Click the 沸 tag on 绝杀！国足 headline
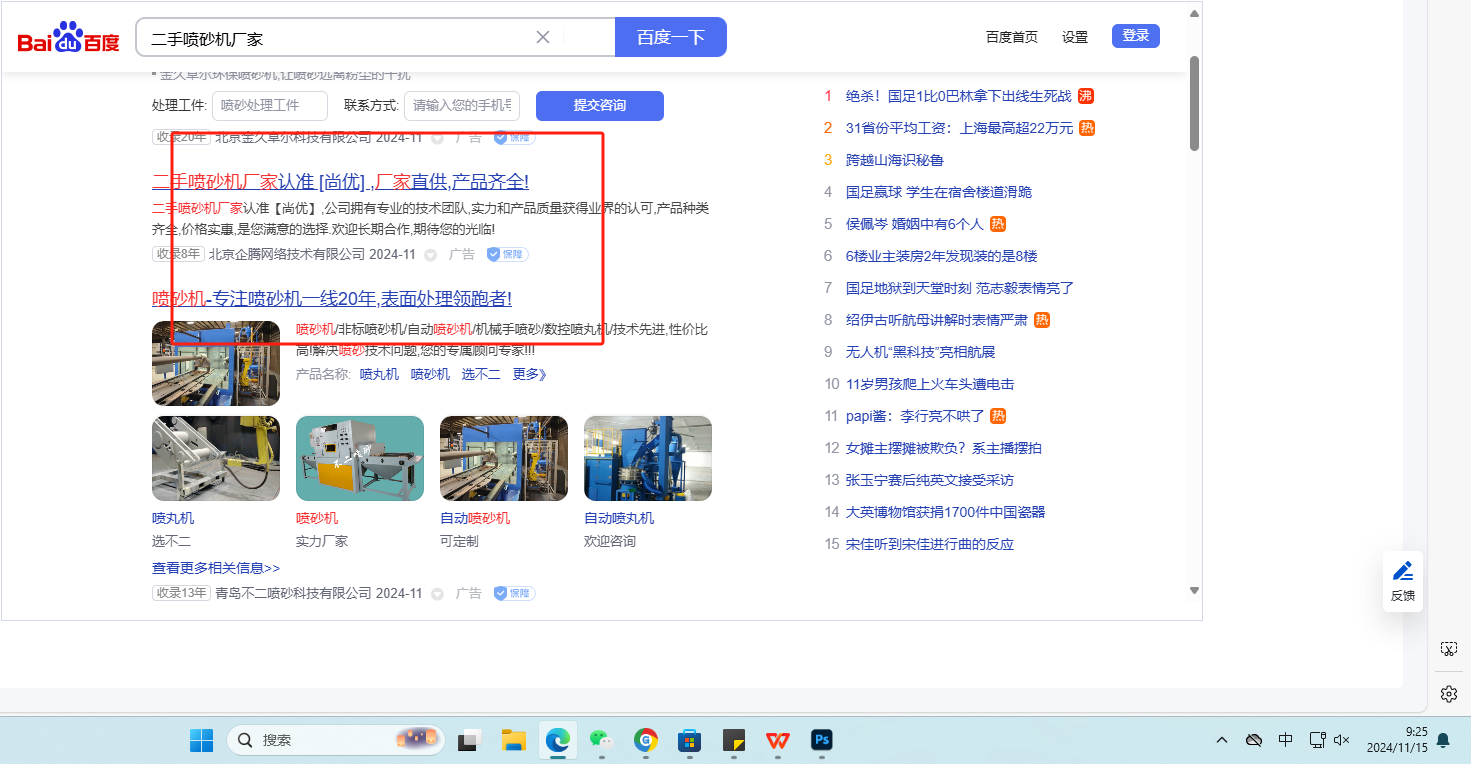Image resolution: width=1471 pixels, height=764 pixels. point(1085,96)
